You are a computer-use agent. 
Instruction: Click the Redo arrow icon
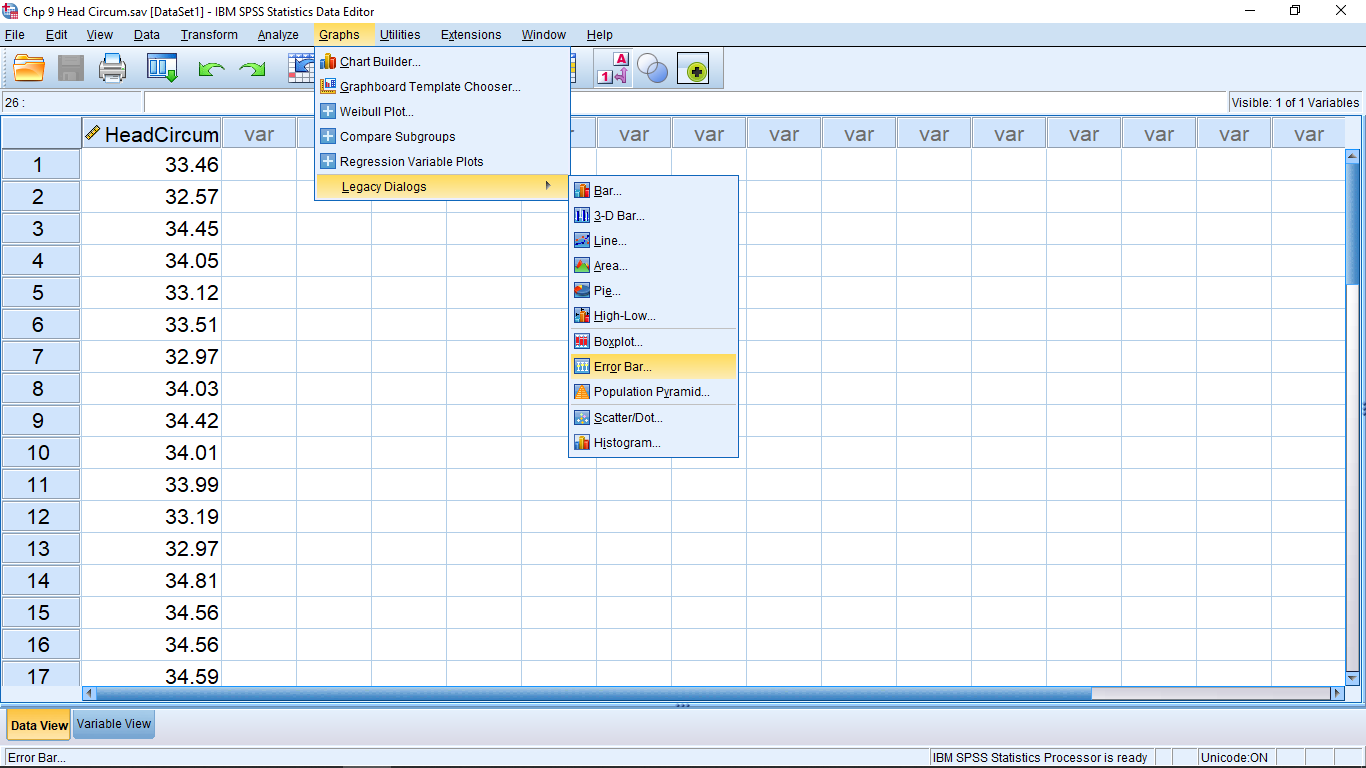pyautogui.click(x=252, y=69)
